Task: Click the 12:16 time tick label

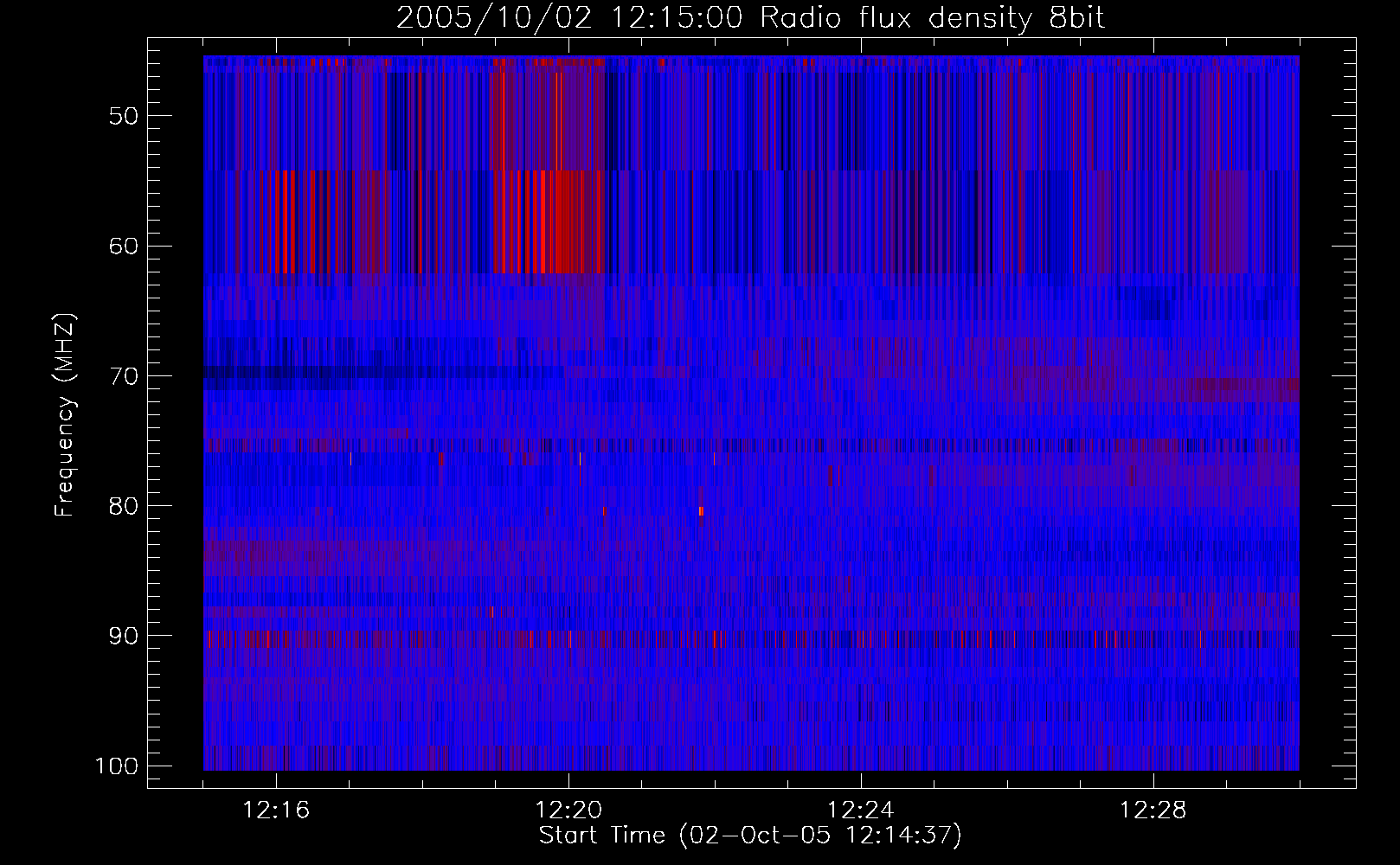Action: pyautogui.click(x=277, y=811)
